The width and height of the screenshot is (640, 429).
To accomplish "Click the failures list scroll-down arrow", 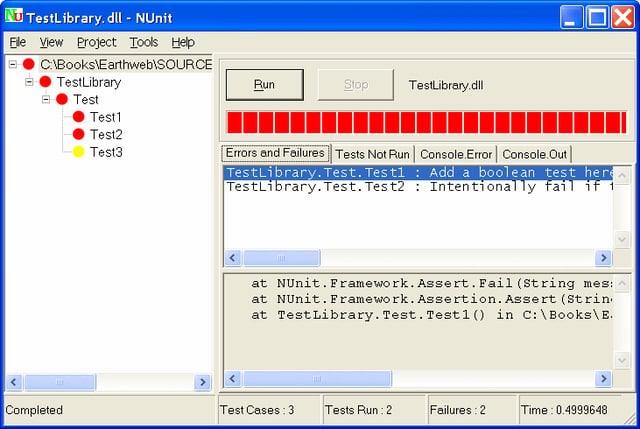I will [x=622, y=238].
